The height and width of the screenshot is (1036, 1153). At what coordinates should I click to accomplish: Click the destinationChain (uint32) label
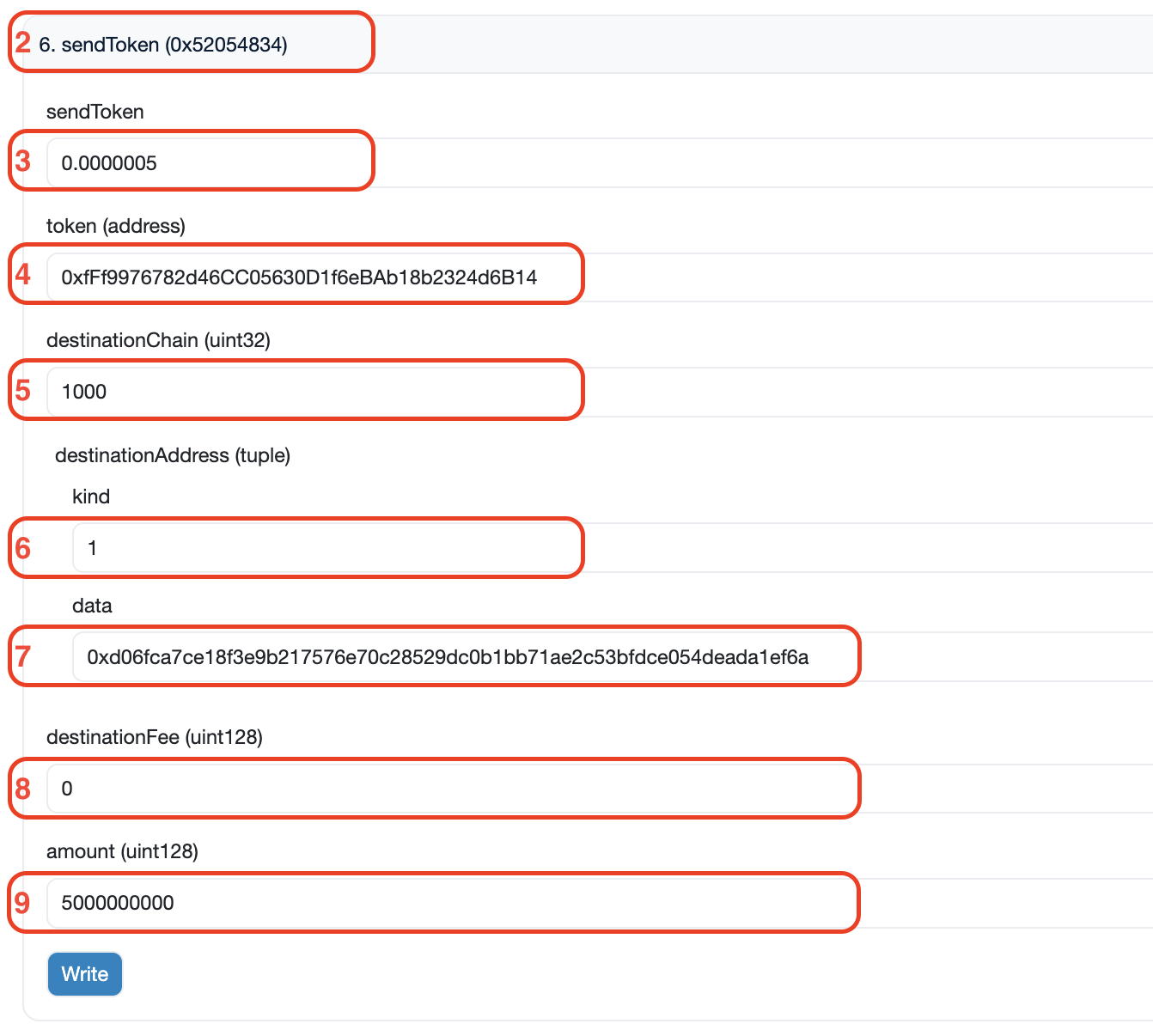tap(158, 340)
